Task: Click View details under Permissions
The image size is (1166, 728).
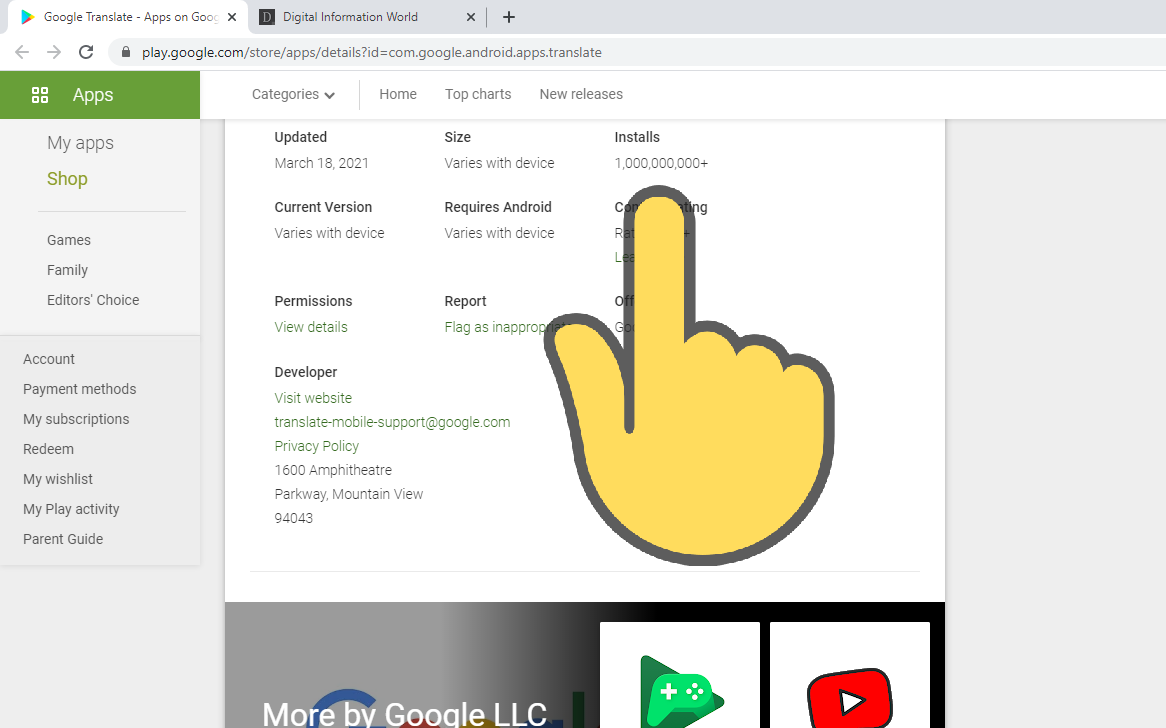Action: coord(311,327)
